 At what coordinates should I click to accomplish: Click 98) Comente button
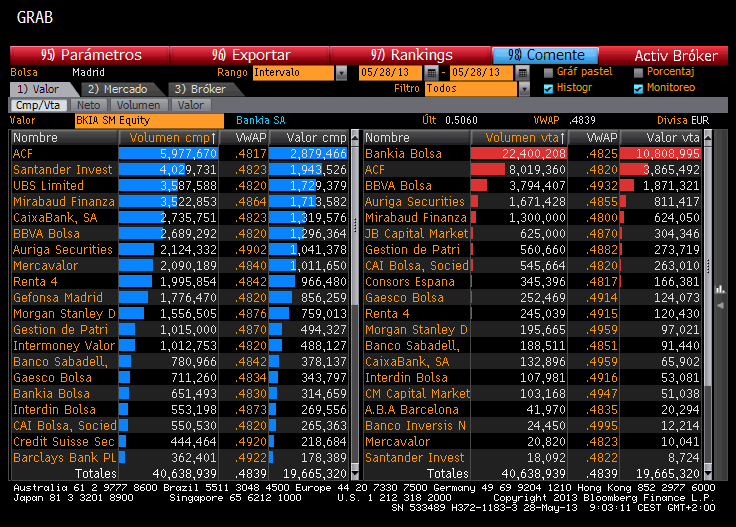pos(545,55)
